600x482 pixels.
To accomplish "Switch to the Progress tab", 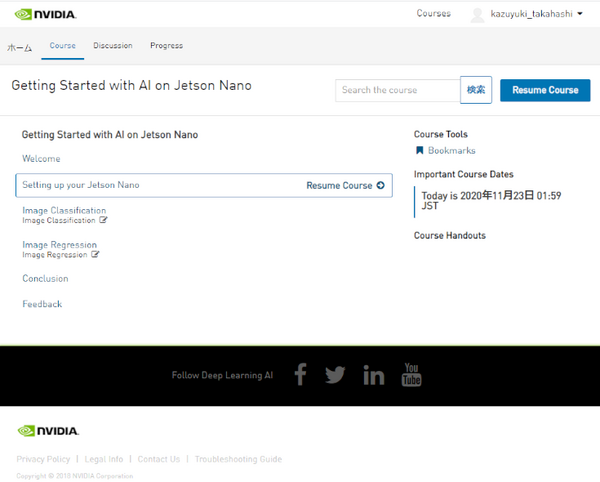I will pos(166,46).
